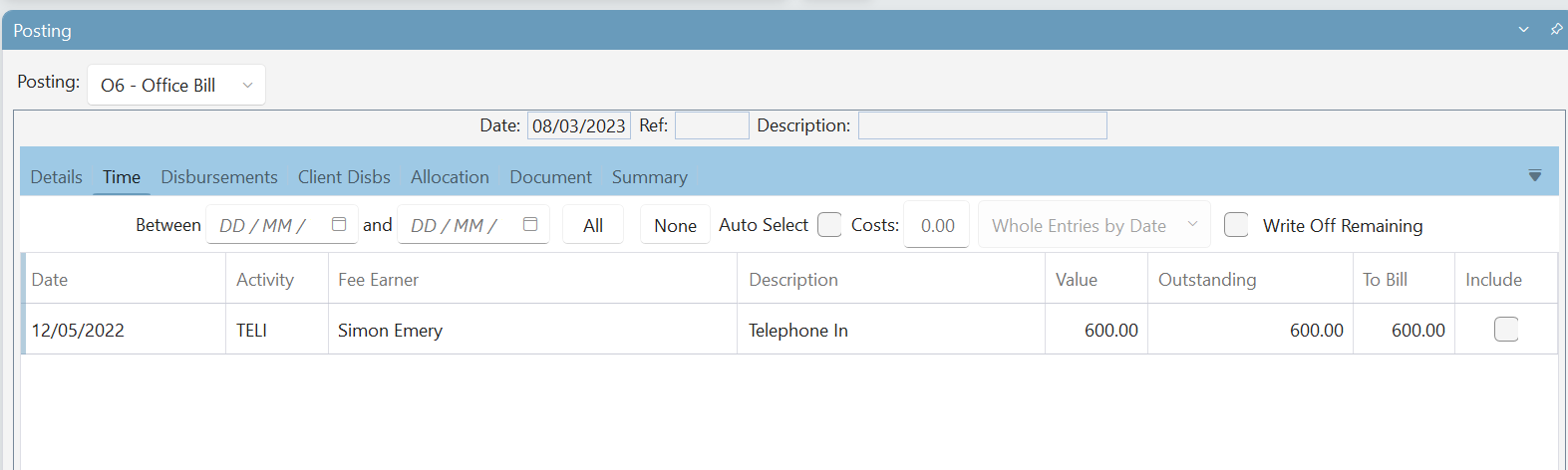Viewport: 1568px width, 470px height.
Task: Focus the Description input field
Action: 982,125
